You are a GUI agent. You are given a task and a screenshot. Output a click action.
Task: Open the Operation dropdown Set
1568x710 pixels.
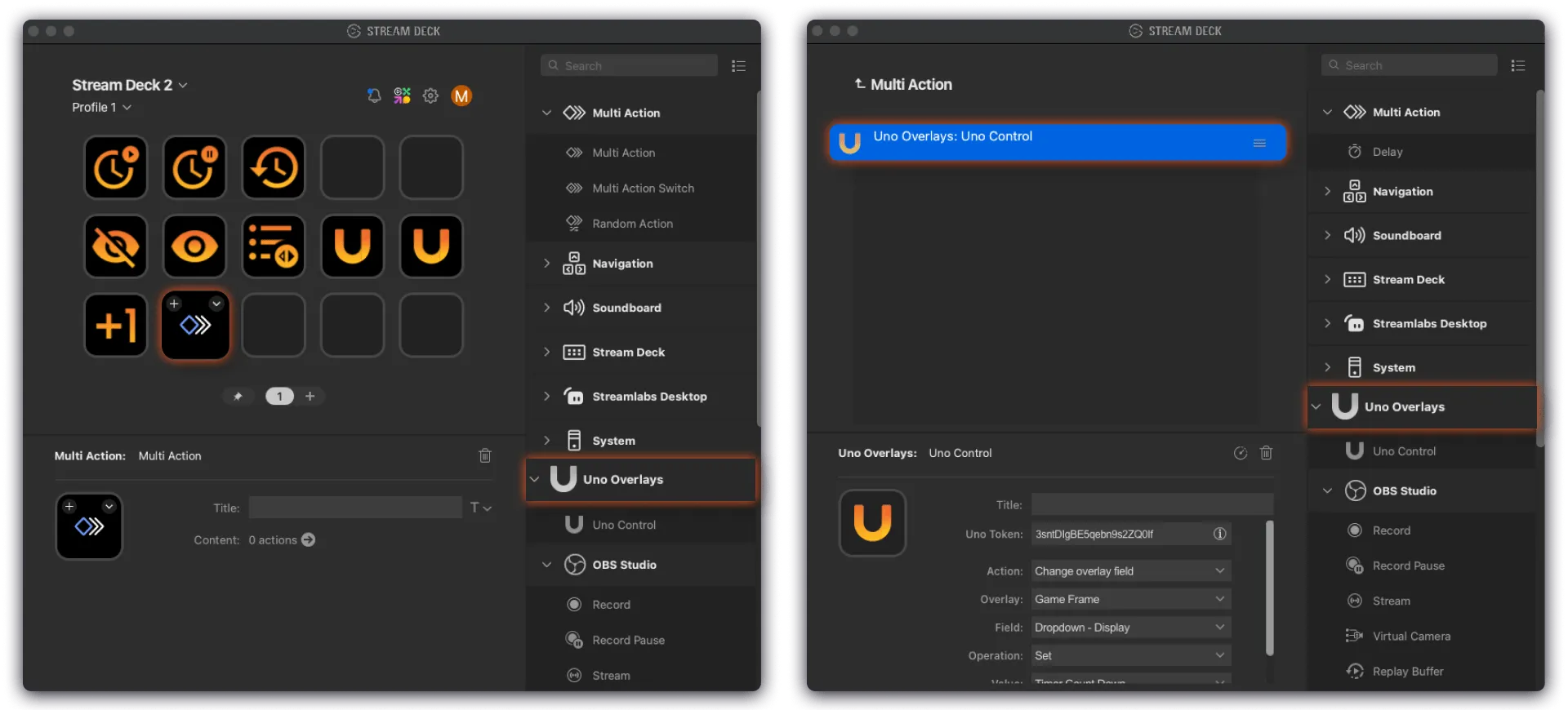(1131, 655)
